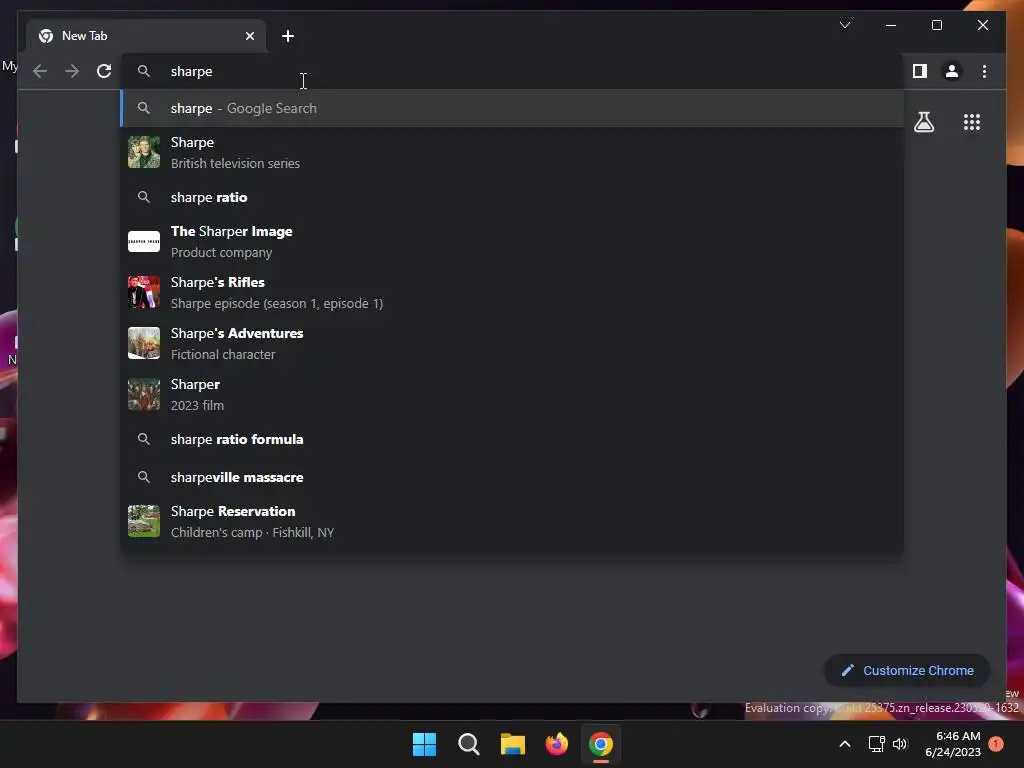1024x768 pixels.
Task: Select 'sharpeville massacre' suggestion
Action: [x=513, y=477]
